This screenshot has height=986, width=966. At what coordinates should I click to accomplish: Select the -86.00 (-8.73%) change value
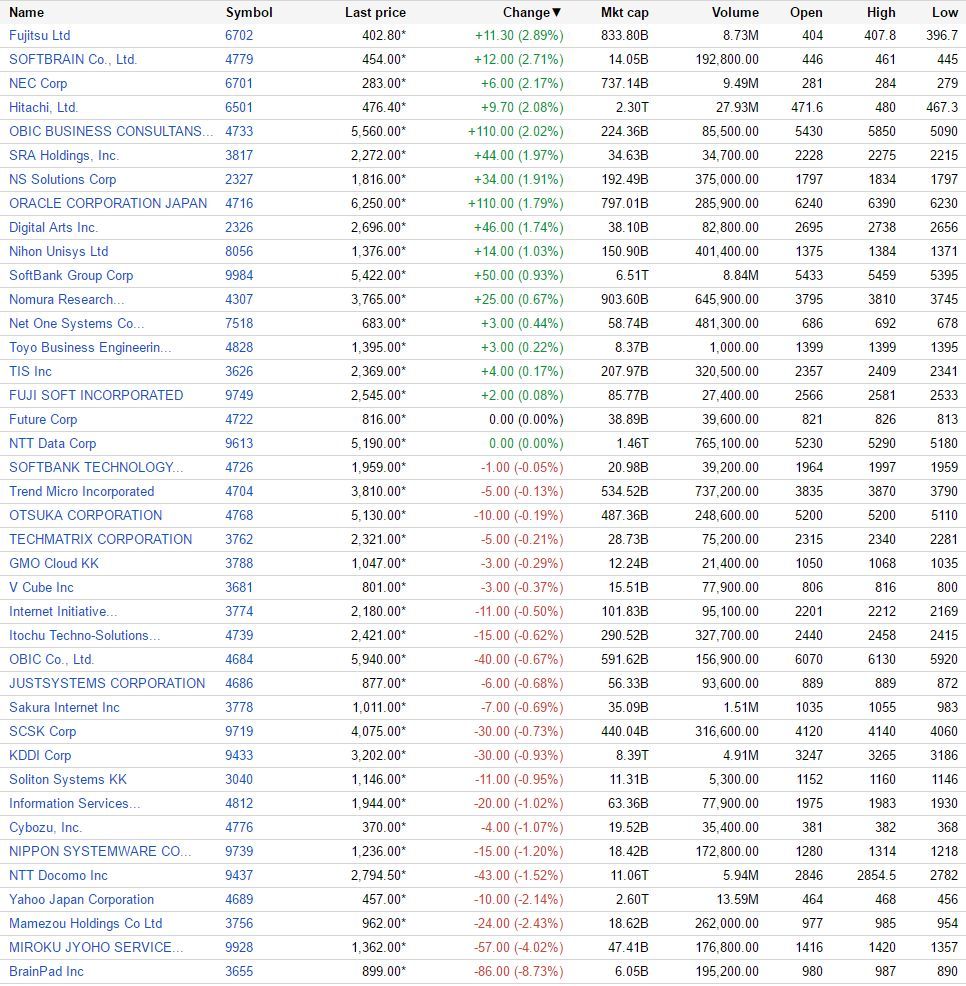[x=519, y=971]
